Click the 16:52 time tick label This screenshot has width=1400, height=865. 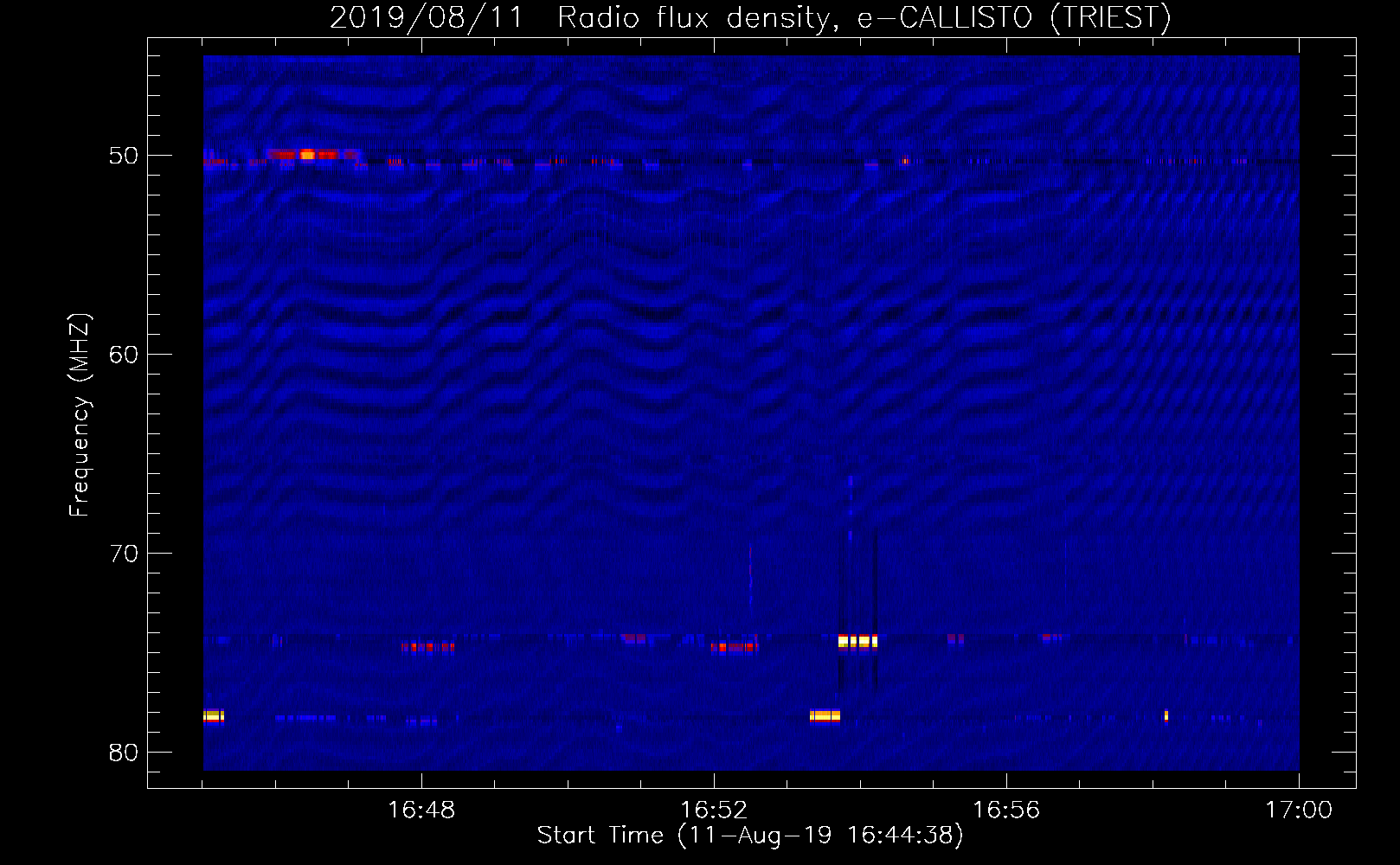point(714,811)
